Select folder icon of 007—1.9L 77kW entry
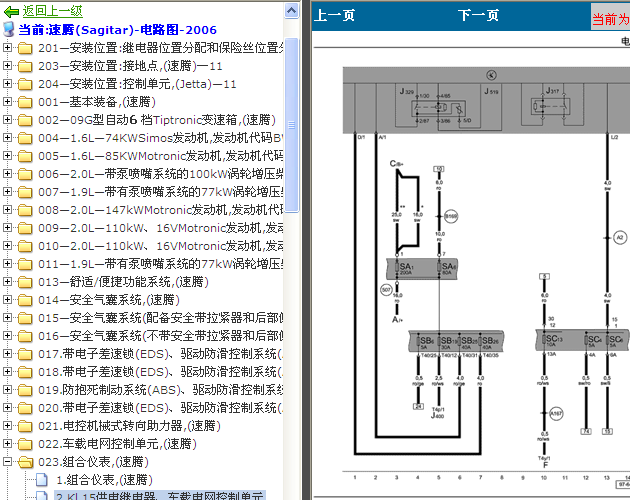Screen dimensions: 630x500 coord(25,192)
